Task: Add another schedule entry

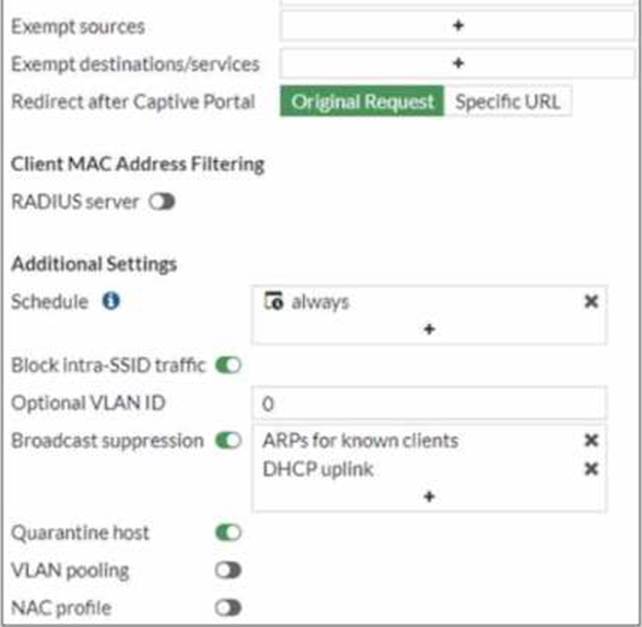Action: 429,328
